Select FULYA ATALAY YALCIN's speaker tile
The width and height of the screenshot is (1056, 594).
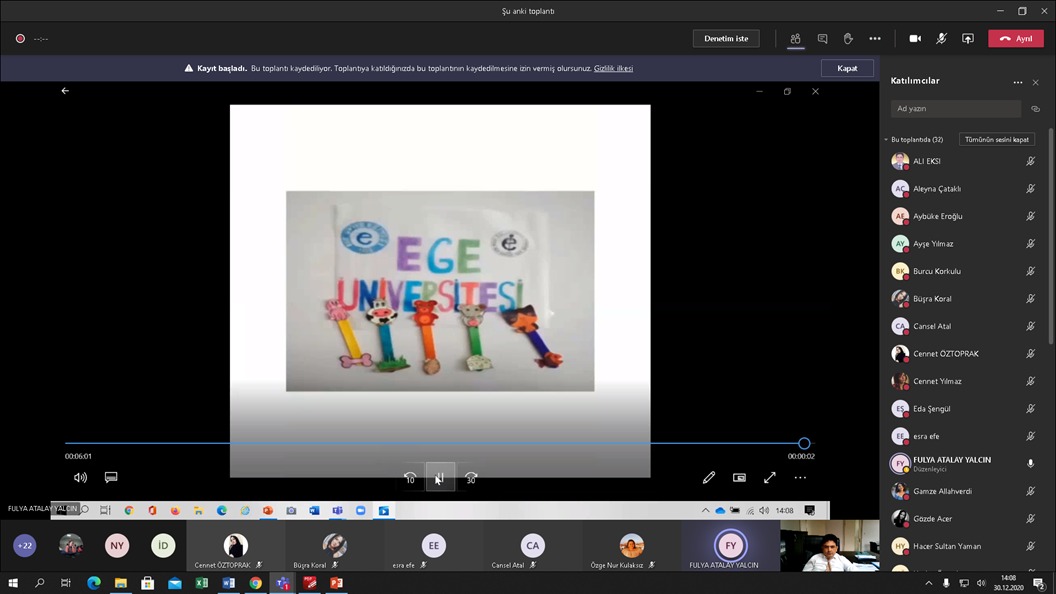[731, 546]
